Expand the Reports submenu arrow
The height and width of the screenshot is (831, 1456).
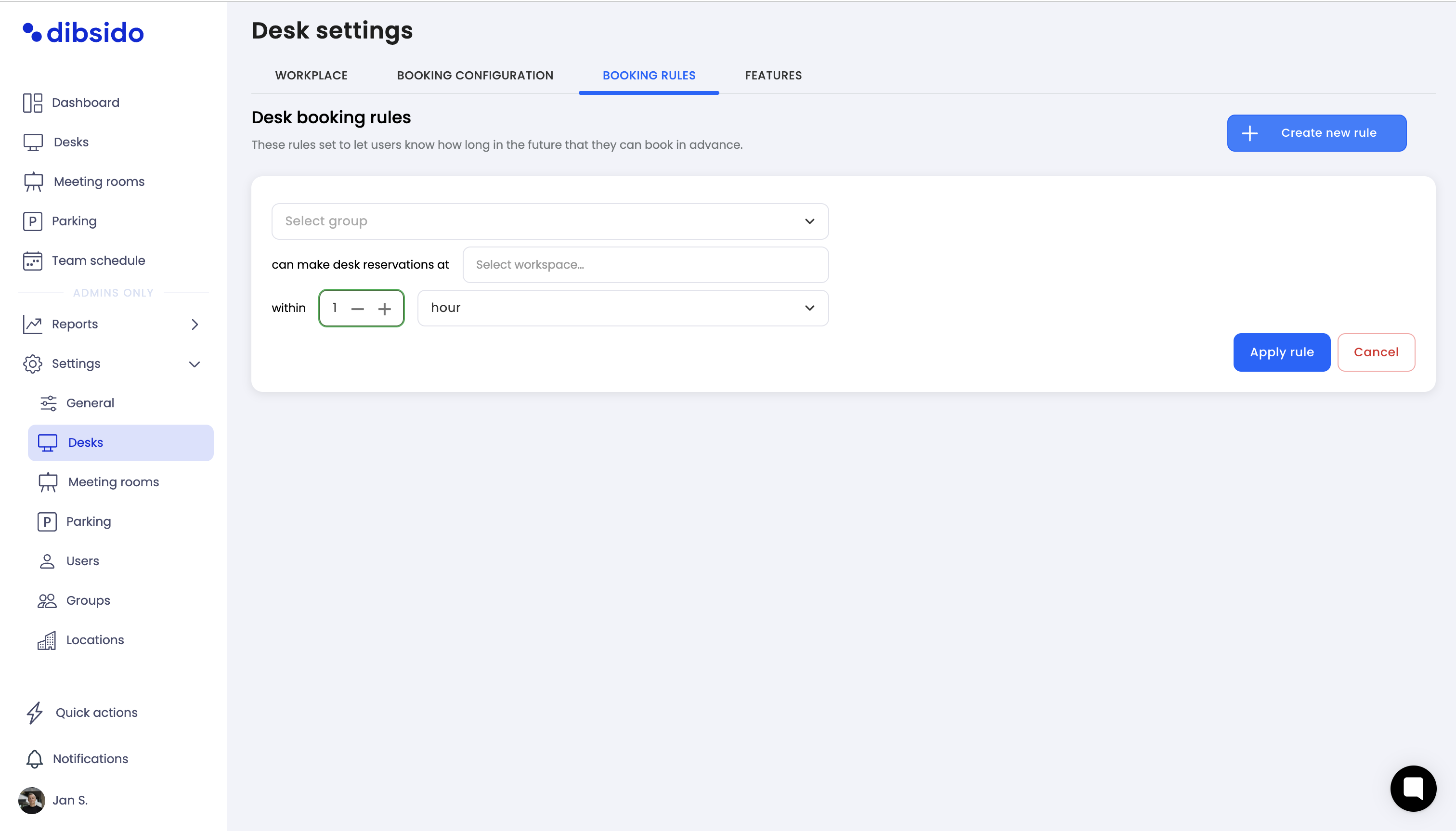[195, 324]
